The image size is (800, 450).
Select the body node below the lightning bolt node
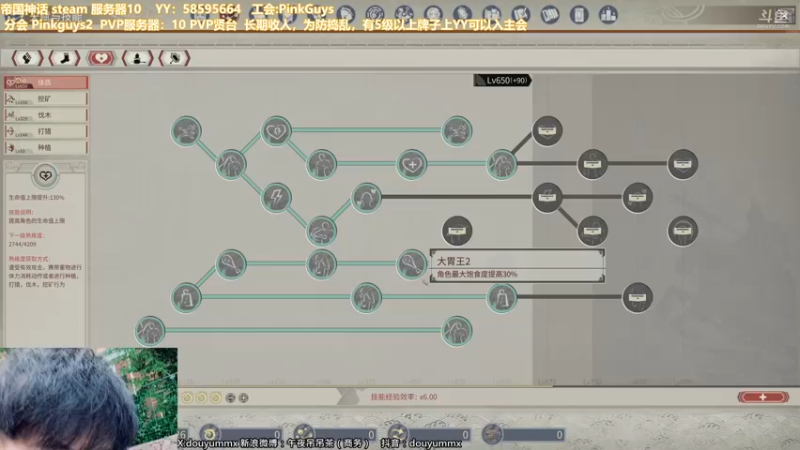tap(321, 231)
